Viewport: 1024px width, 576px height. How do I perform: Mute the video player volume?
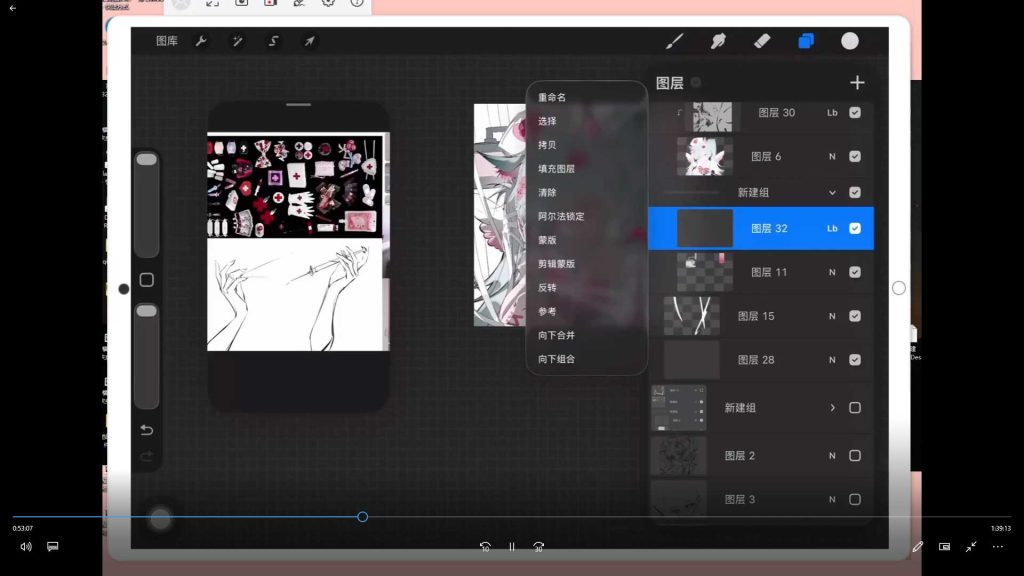click(x=25, y=547)
